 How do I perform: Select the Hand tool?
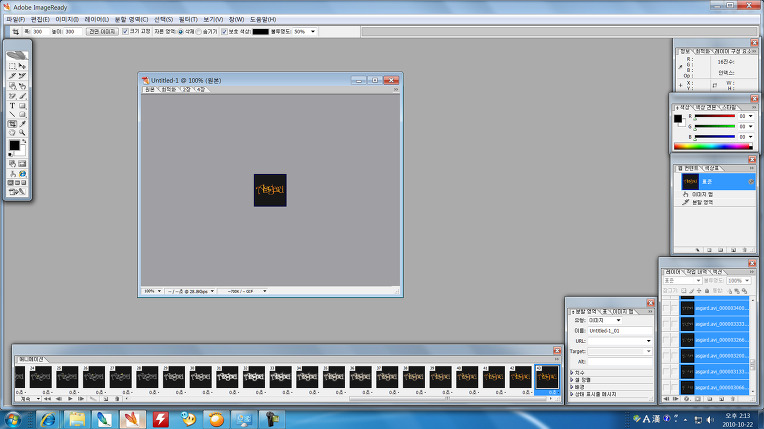pos(12,133)
